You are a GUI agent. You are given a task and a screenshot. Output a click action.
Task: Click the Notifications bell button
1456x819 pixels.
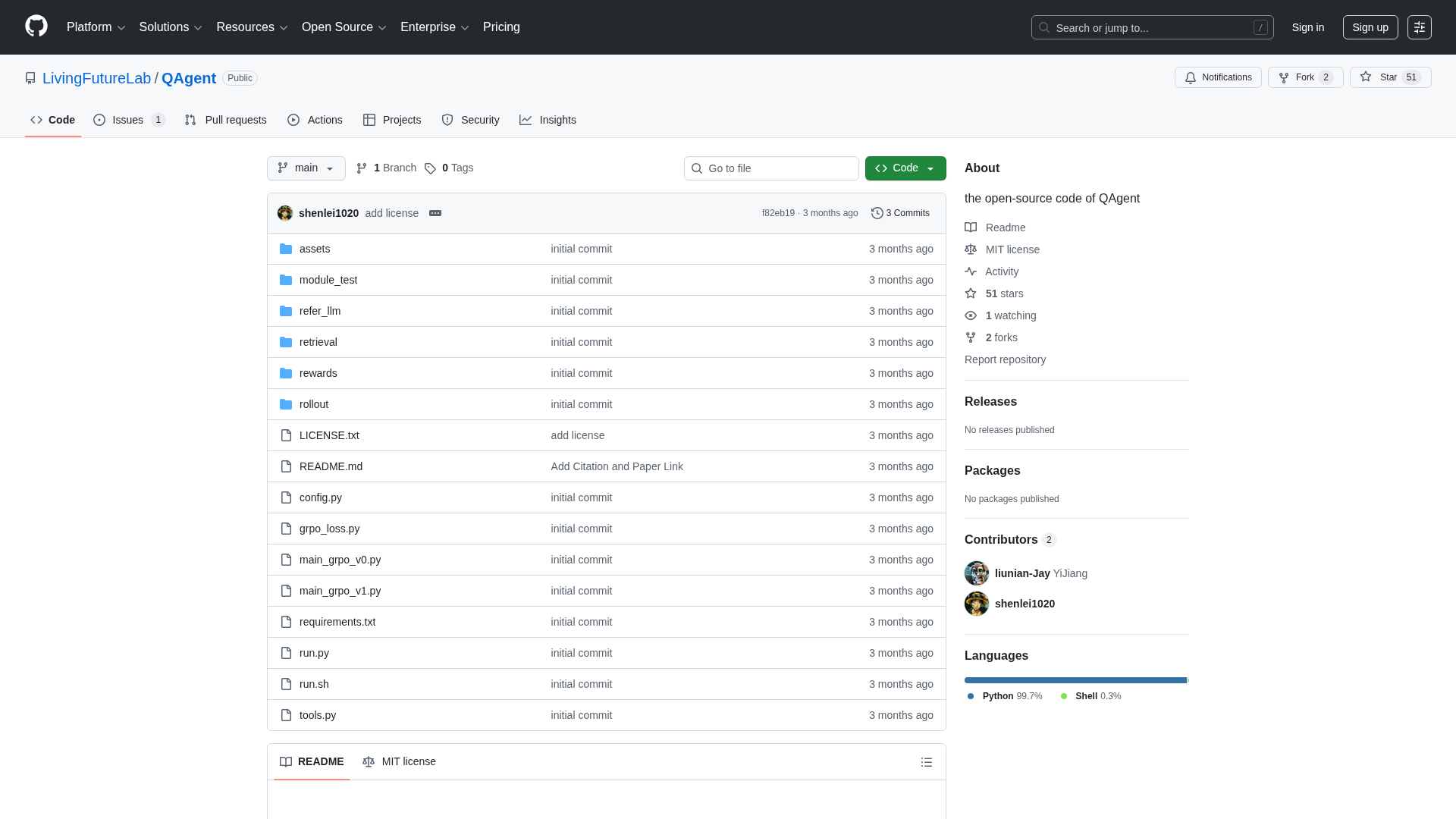click(x=1218, y=77)
